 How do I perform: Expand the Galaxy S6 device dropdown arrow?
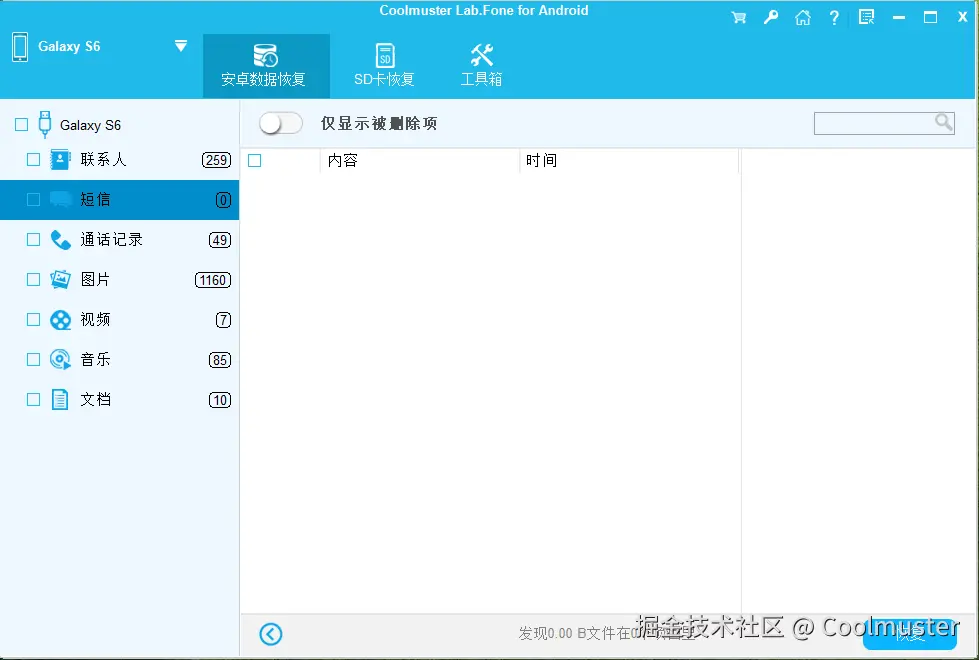(x=181, y=45)
